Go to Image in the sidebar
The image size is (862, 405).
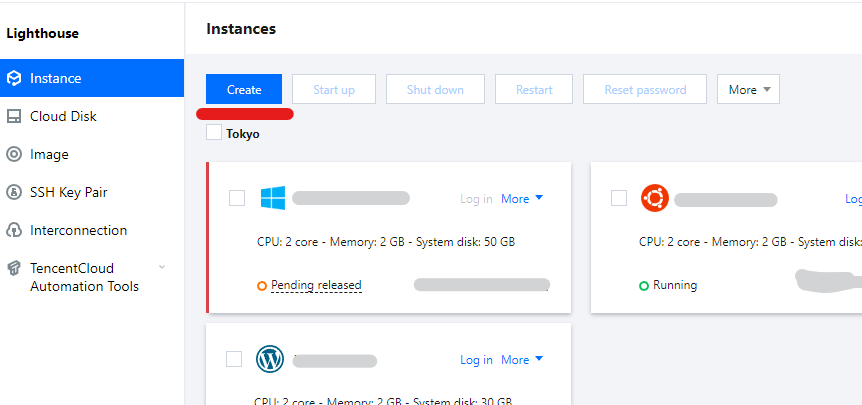pyautogui.click(x=92, y=154)
